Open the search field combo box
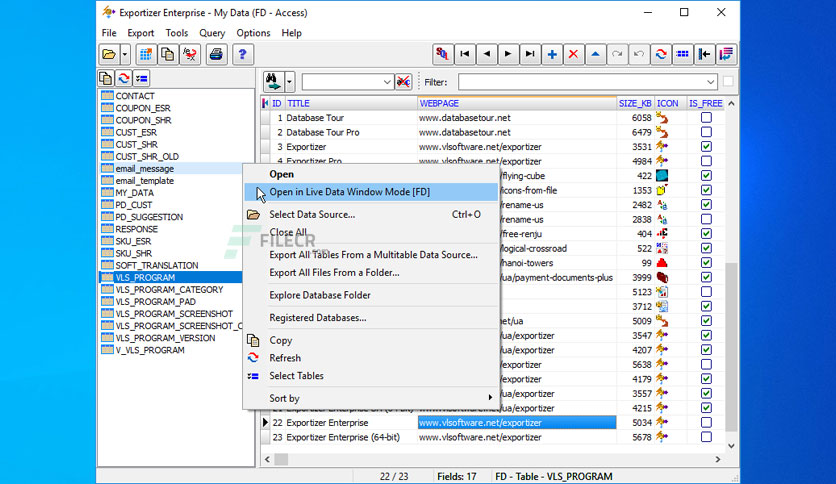Image resolution: width=836 pixels, height=484 pixels. (348, 82)
